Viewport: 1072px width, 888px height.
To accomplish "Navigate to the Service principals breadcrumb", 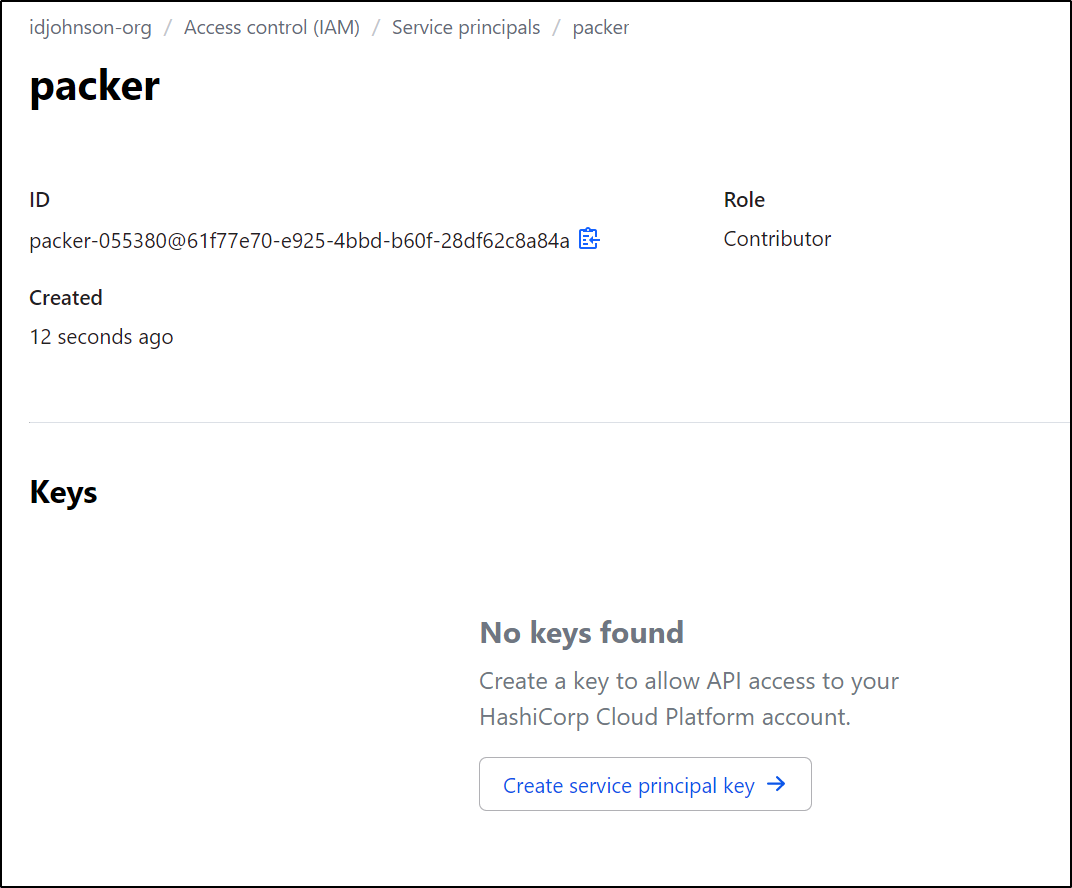I will pyautogui.click(x=466, y=27).
